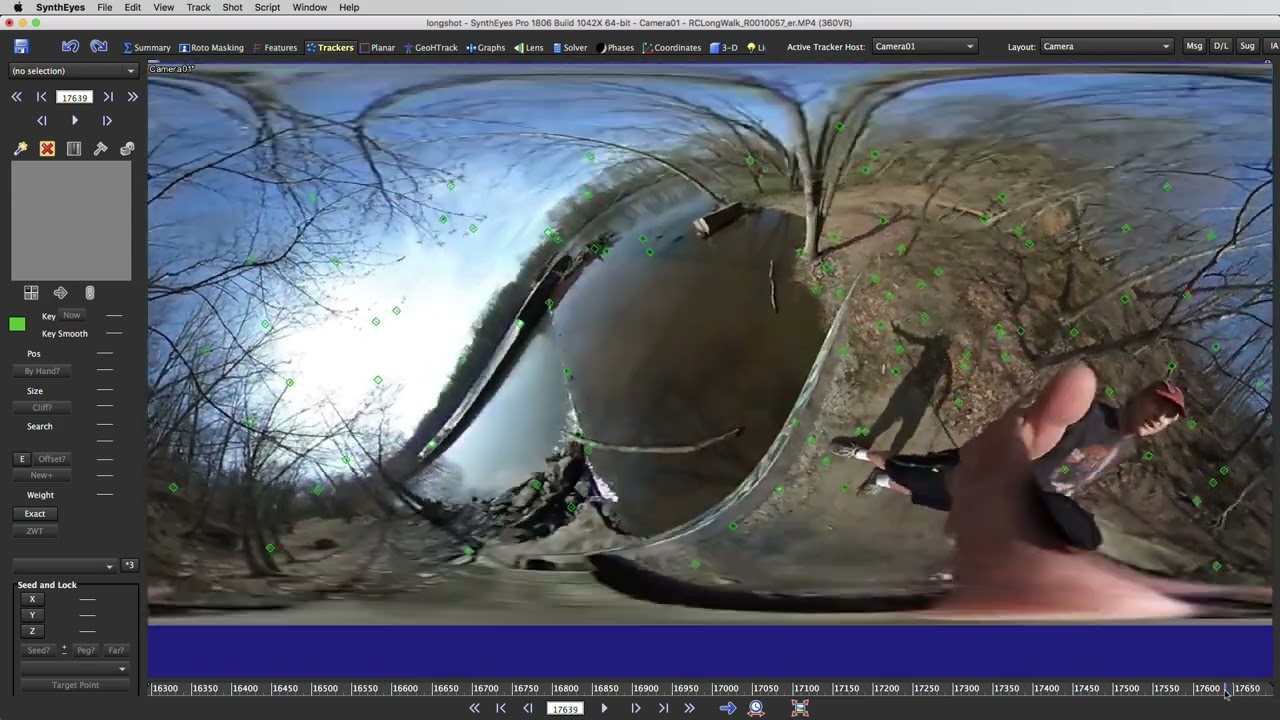
Task: Click the *3 button
Action: (x=129, y=565)
